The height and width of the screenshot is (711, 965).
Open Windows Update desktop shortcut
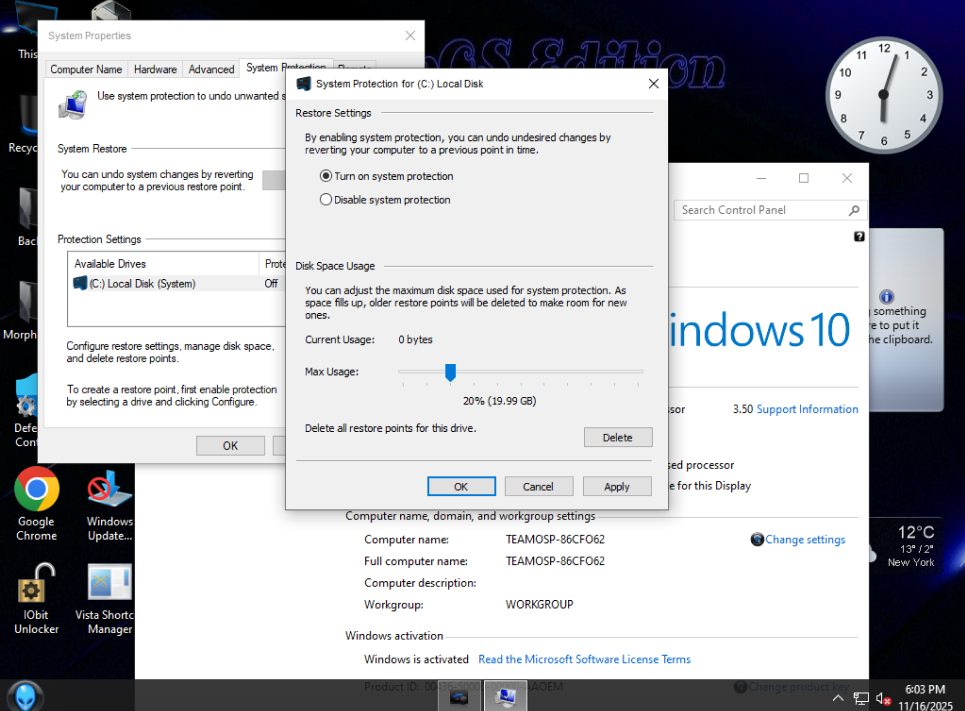(110, 504)
